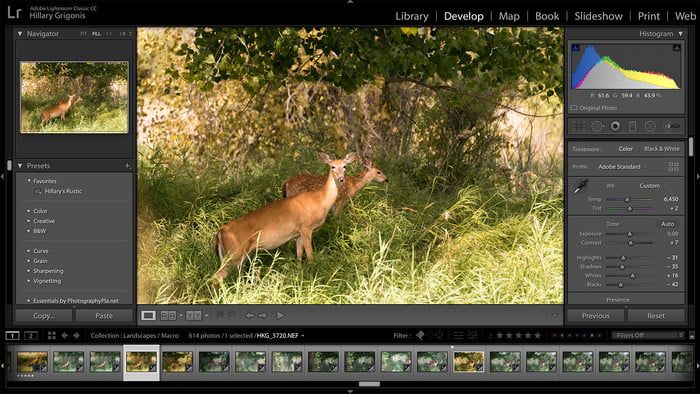The image size is (700, 394).
Task: Toggle the Adjustment Brush switch
Action: click(x=672, y=126)
